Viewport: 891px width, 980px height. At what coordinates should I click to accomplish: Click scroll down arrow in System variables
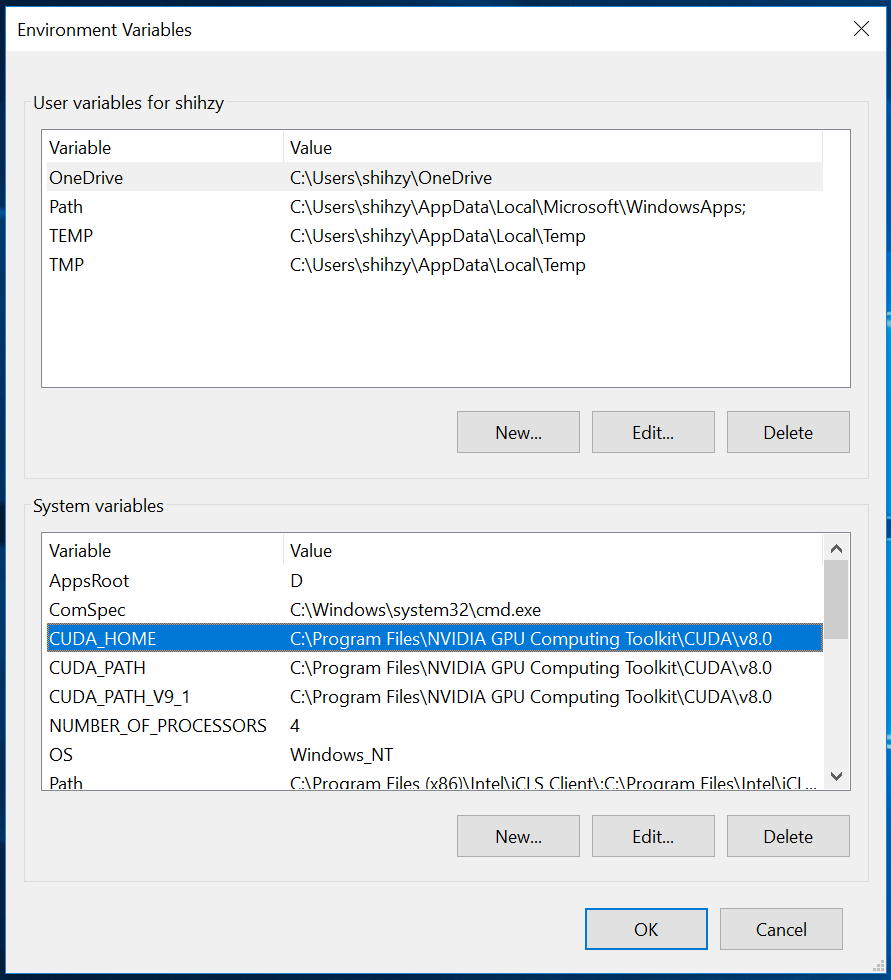[836, 776]
